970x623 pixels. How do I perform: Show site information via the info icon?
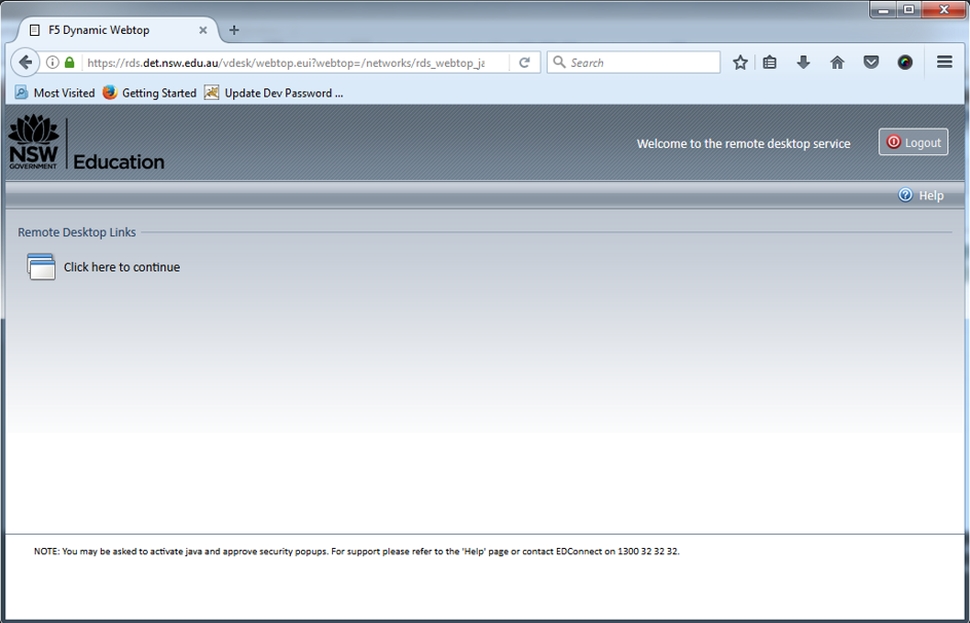coord(53,62)
